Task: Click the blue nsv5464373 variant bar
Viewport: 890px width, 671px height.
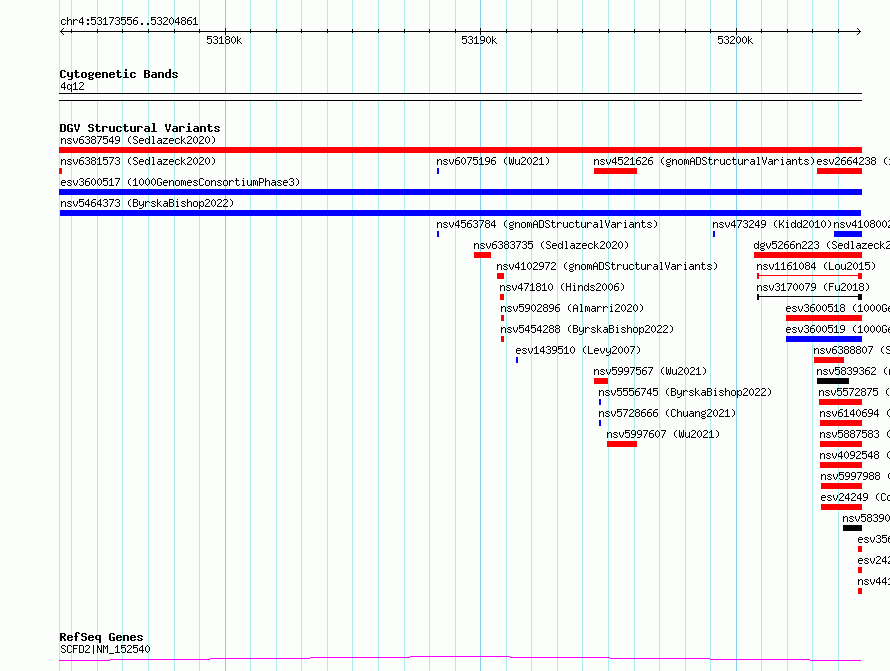Action: (x=460, y=213)
